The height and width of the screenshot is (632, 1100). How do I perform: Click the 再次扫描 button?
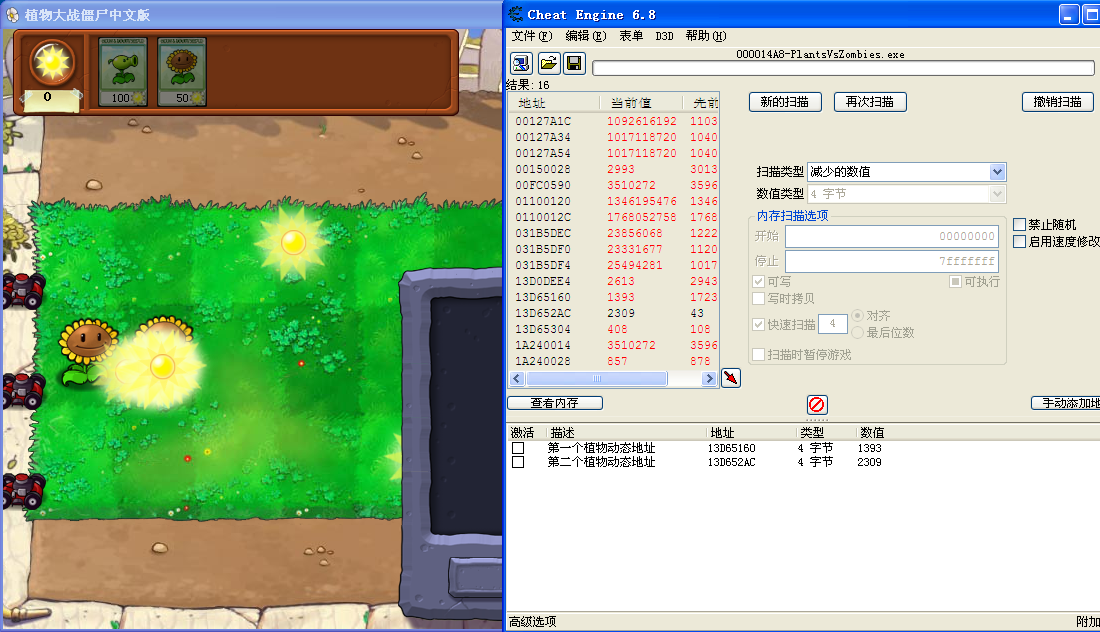tap(870, 102)
